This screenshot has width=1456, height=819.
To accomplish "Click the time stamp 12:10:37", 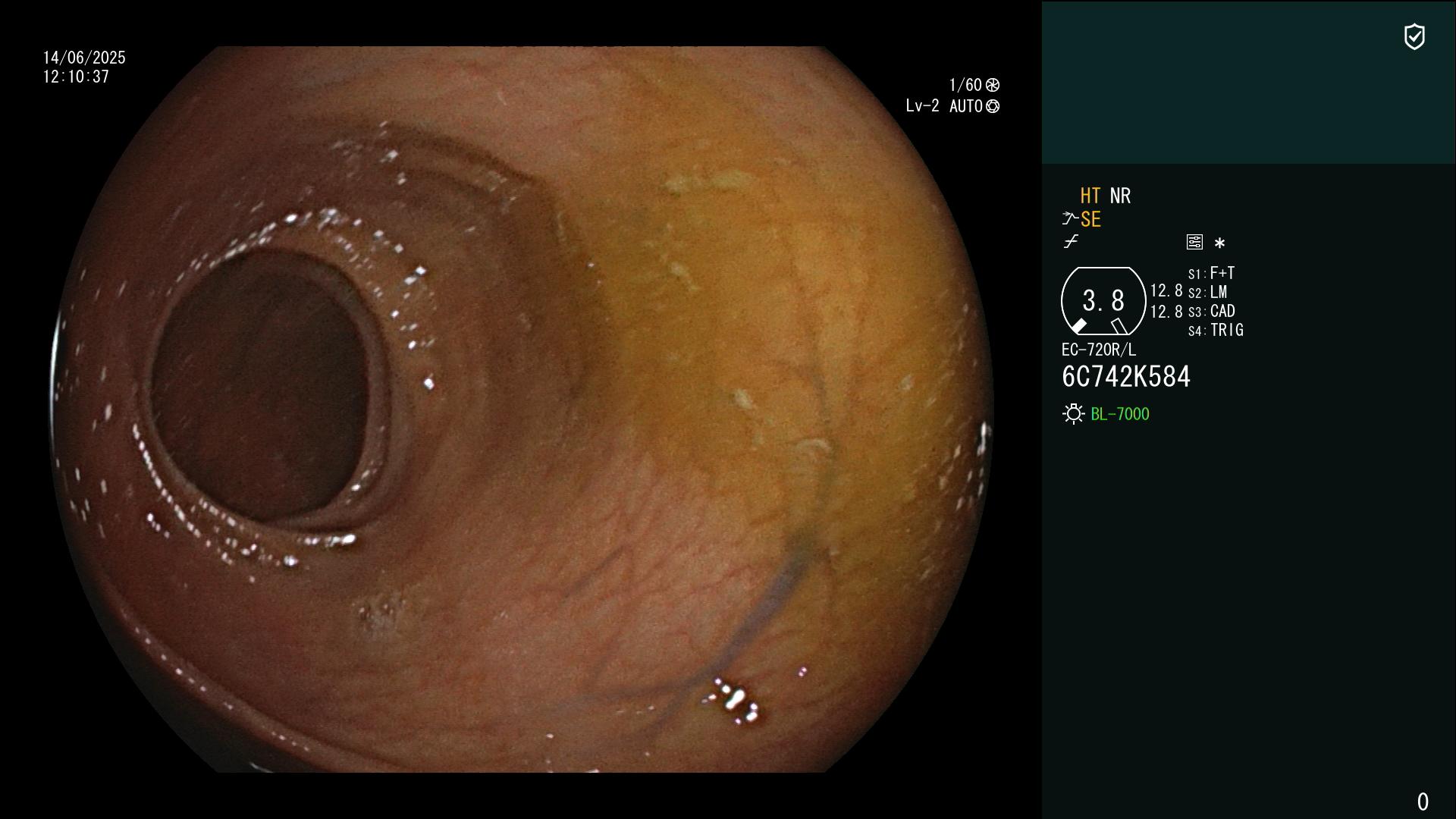I will click(x=76, y=77).
